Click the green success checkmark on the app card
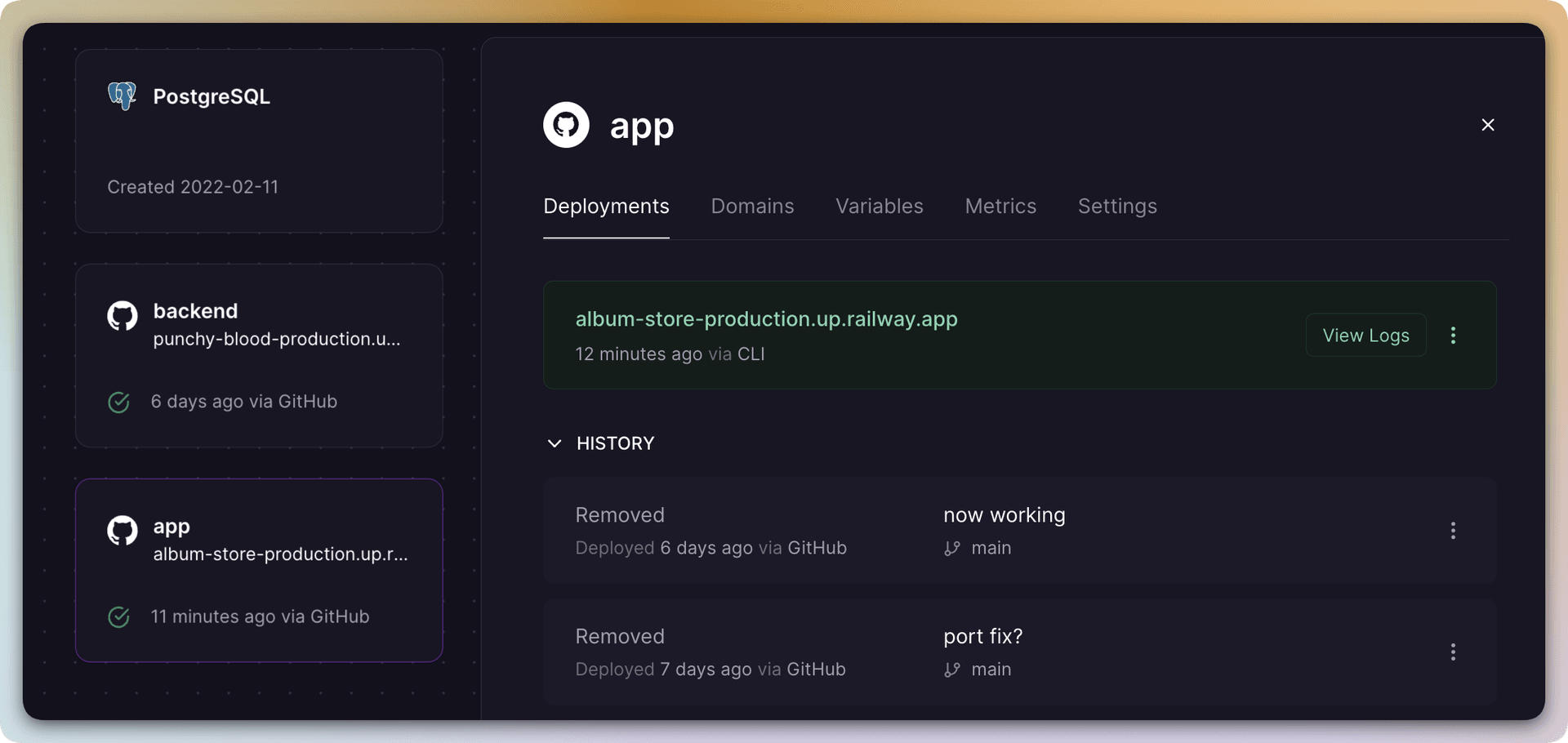Screen dimensions: 1568x743 coord(119,617)
